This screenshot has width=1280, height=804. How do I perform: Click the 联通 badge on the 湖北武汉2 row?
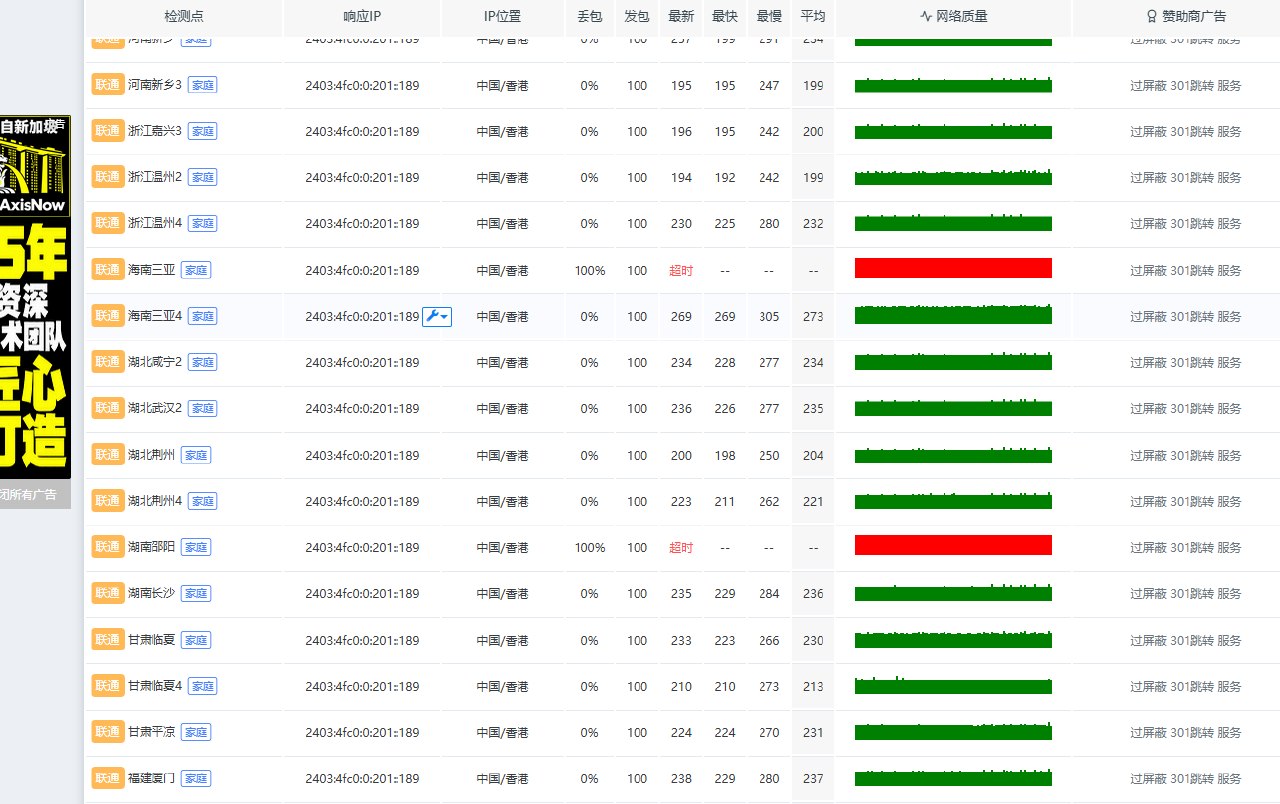(x=108, y=408)
